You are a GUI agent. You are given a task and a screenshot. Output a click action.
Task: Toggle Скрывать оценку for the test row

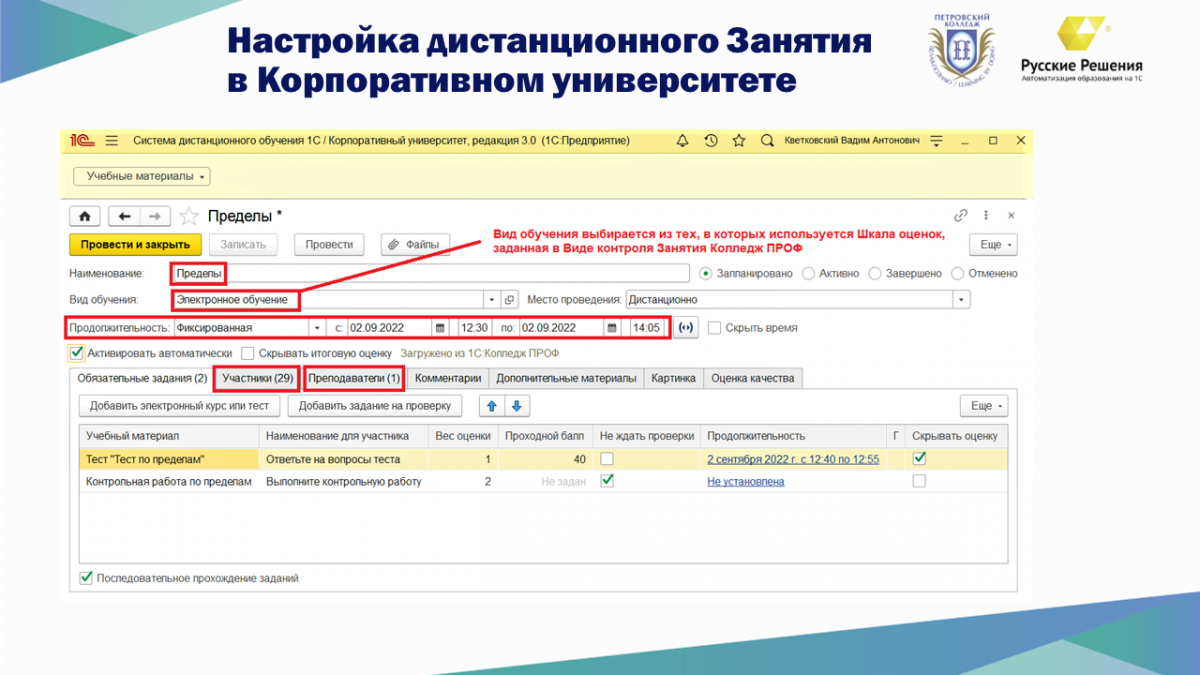coord(919,459)
